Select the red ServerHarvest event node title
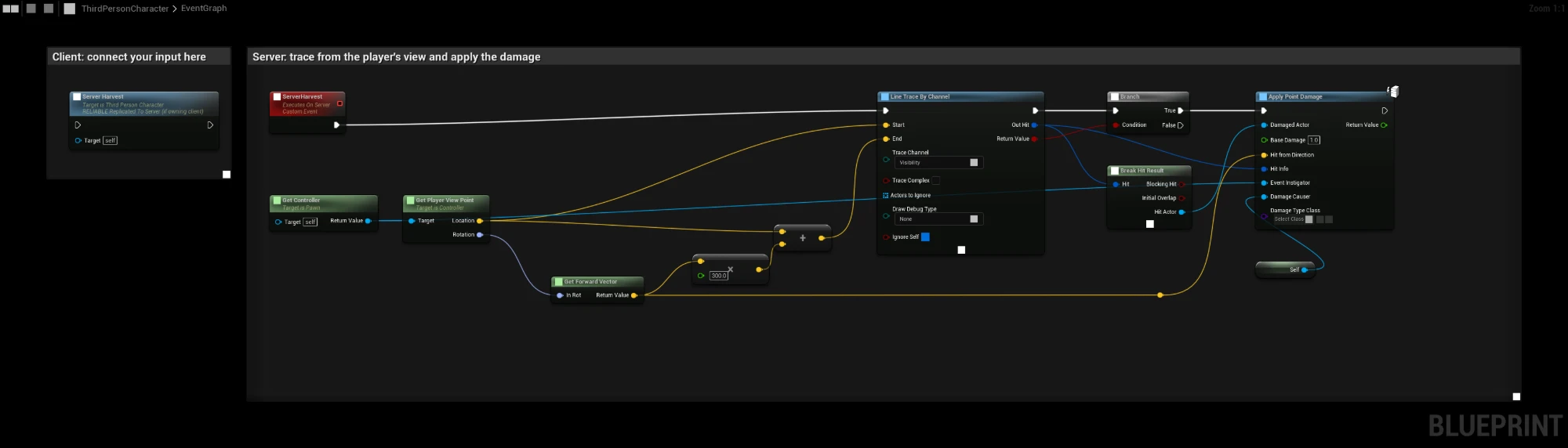Image resolution: width=1568 pixels, height=448 pixels. tap(302, 97)
